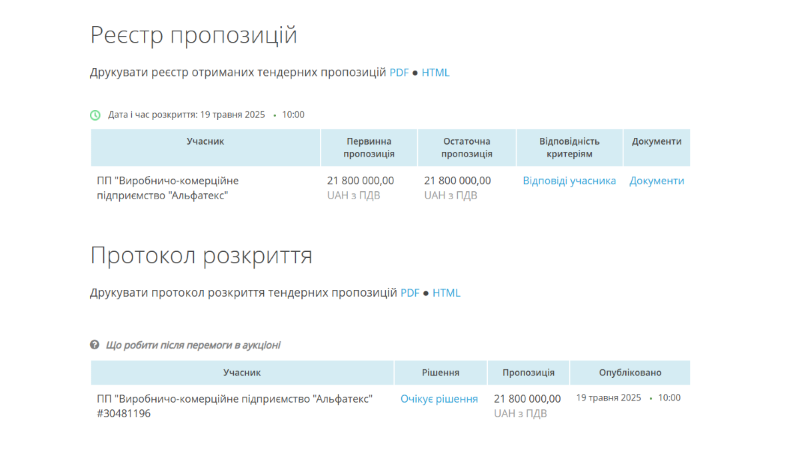Viewport: 800px width, 450px height.
Task: Click 'Відповідність критеріям' column header
Action: [x=569, y=147]
